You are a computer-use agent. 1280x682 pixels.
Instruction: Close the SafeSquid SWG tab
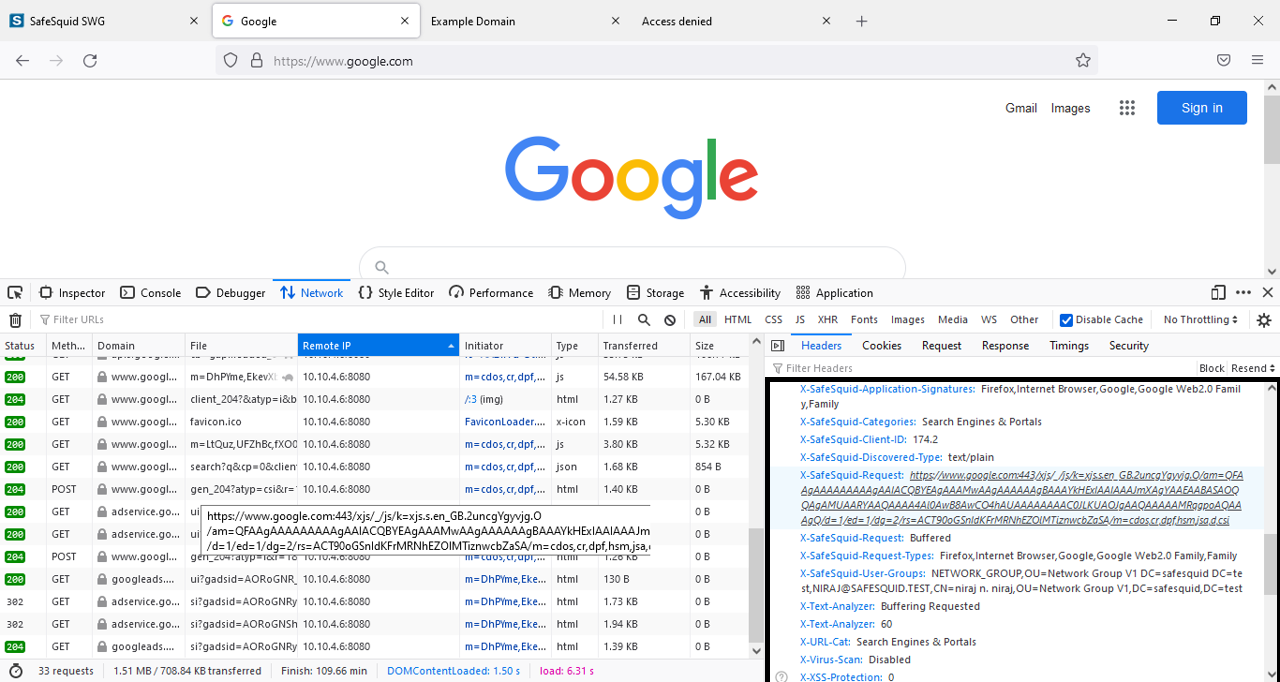(x=194, y=21)
